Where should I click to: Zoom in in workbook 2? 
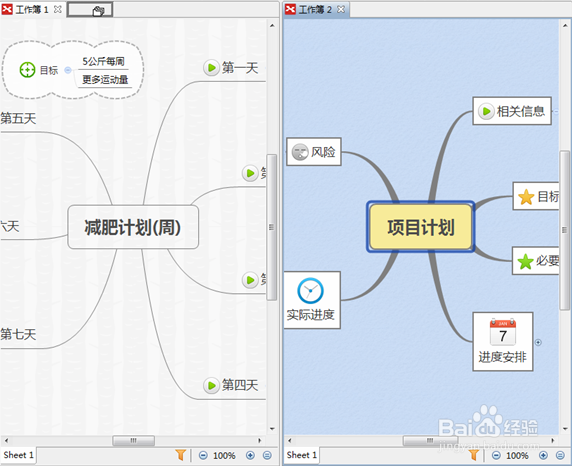point(543,455)
